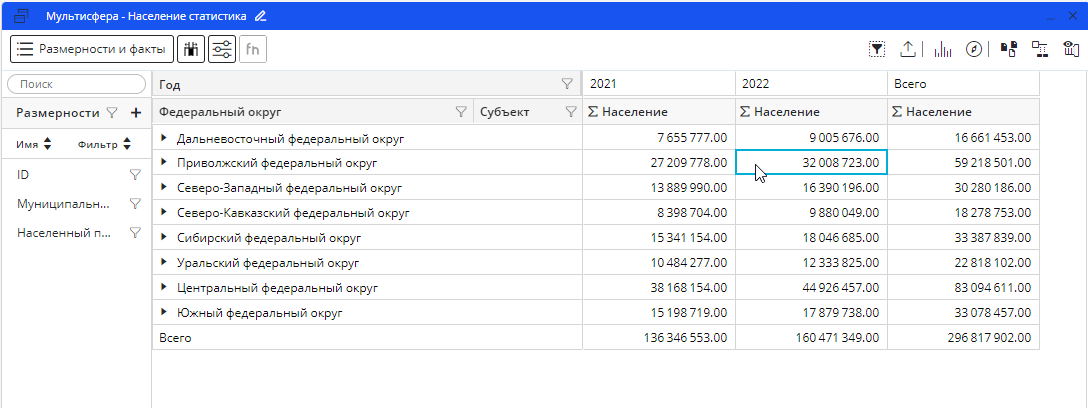Click the binoculars icon in the toolbar
1088x408 pixels.
coord(191,49)
